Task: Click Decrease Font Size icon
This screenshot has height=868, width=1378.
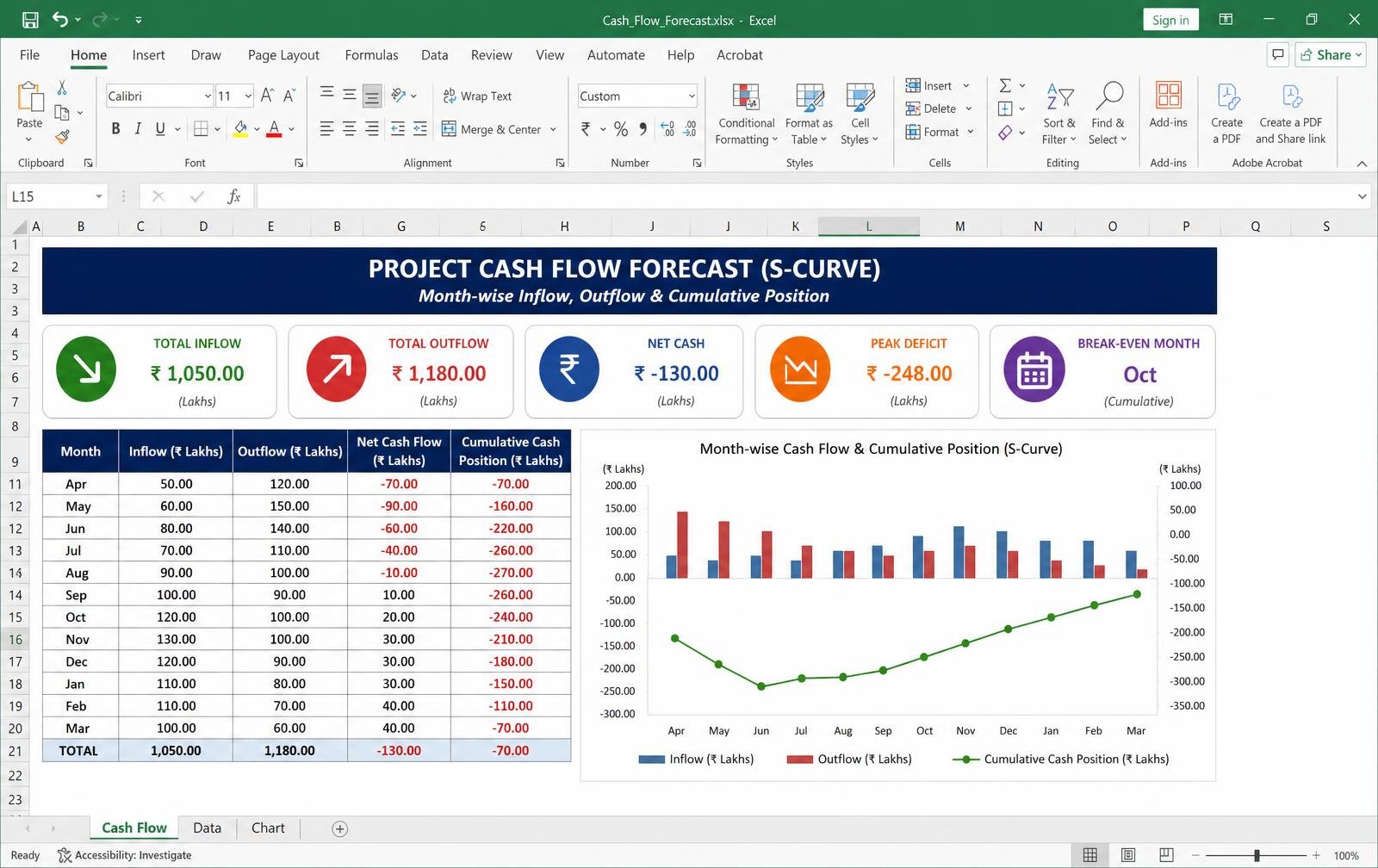Action: tap(289, 96)
